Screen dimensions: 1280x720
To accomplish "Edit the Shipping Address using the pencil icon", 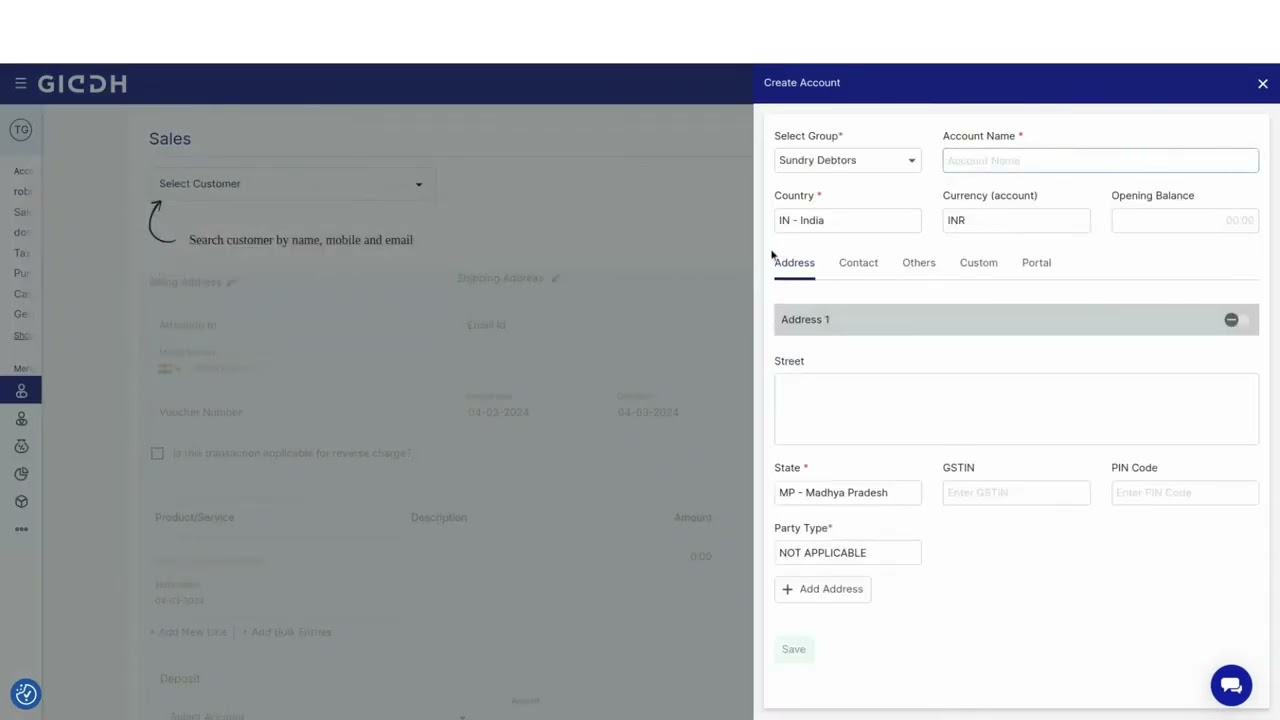I will [555, 279].
